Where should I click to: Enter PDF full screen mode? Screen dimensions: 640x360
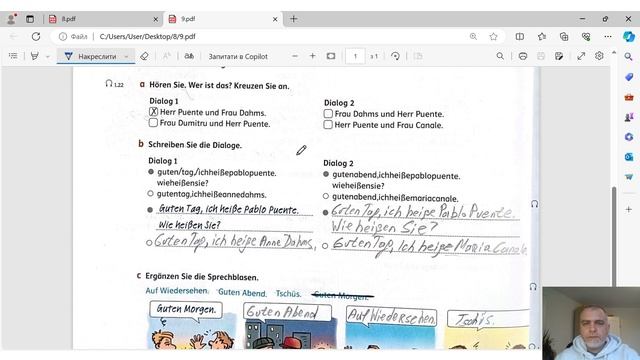coord(581,56)
